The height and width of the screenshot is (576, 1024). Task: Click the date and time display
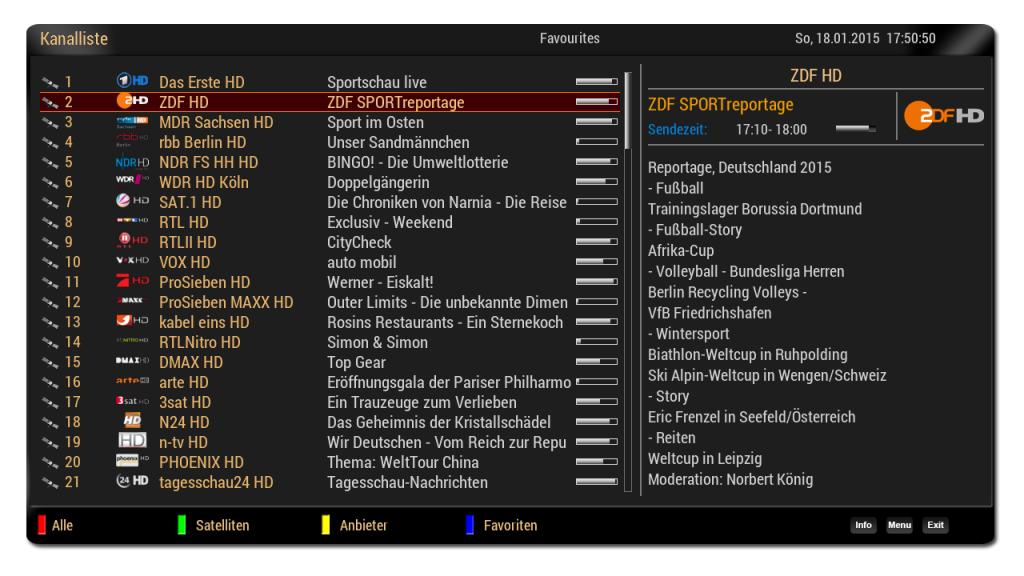(x=865, y=39)
